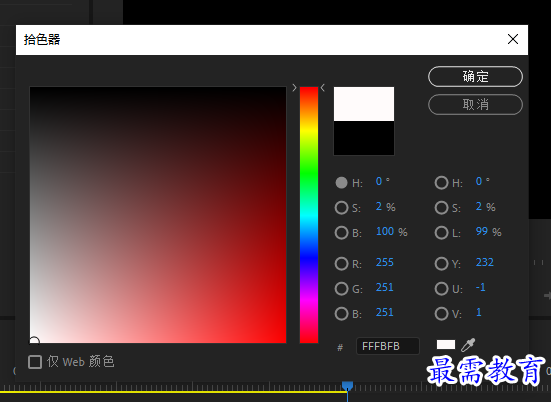Click the original black color swatch

click(364, 138)
